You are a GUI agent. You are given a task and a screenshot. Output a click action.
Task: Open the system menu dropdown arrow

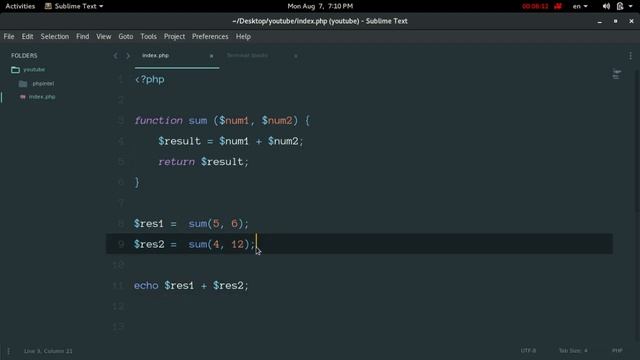[x=630, y=7]
